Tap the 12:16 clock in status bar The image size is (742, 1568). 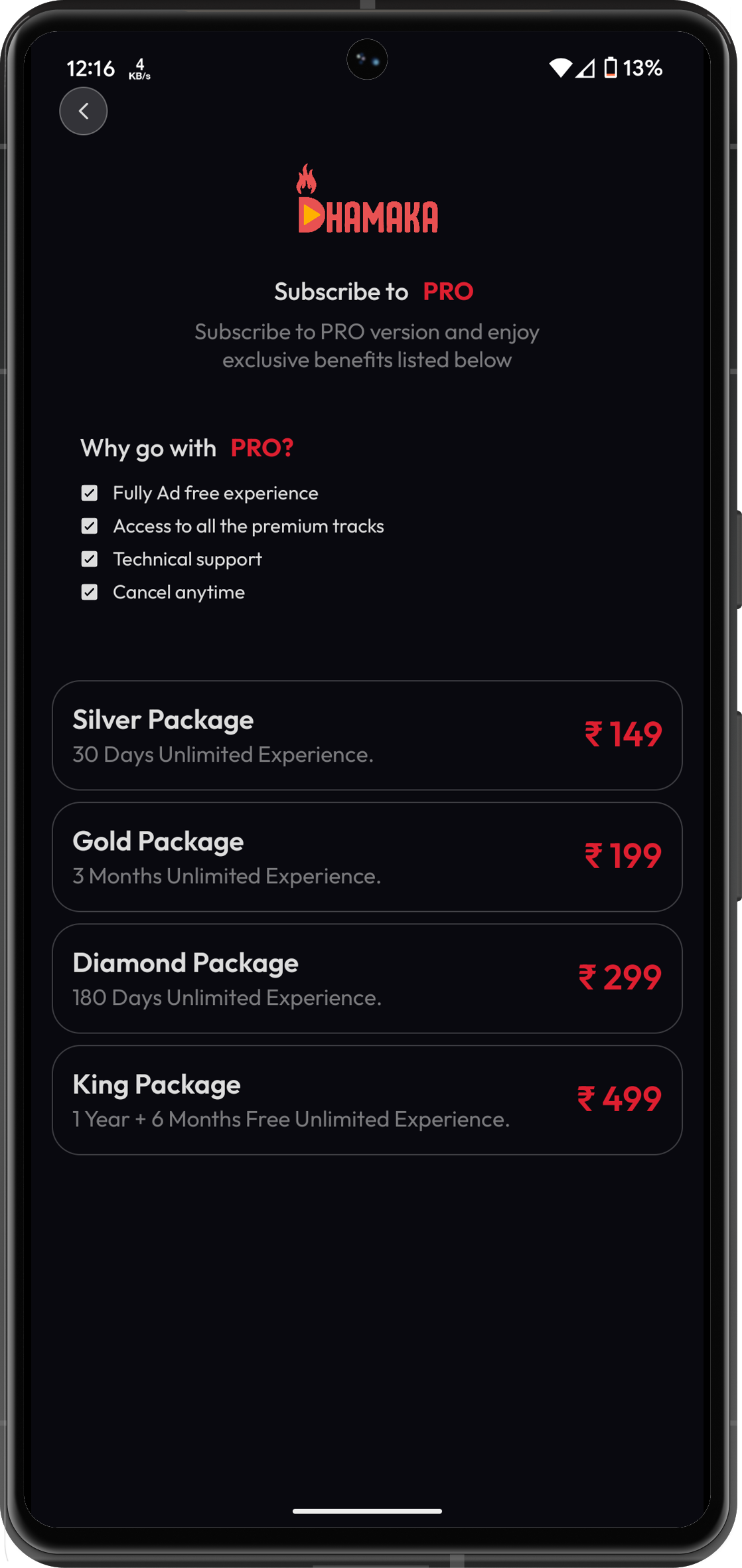point(91,68)
